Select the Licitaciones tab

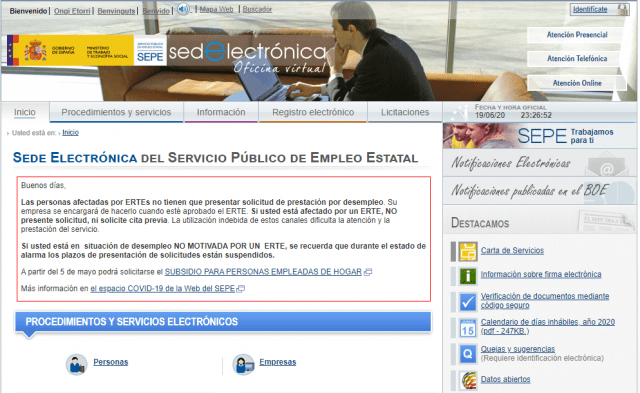[405, 112]
